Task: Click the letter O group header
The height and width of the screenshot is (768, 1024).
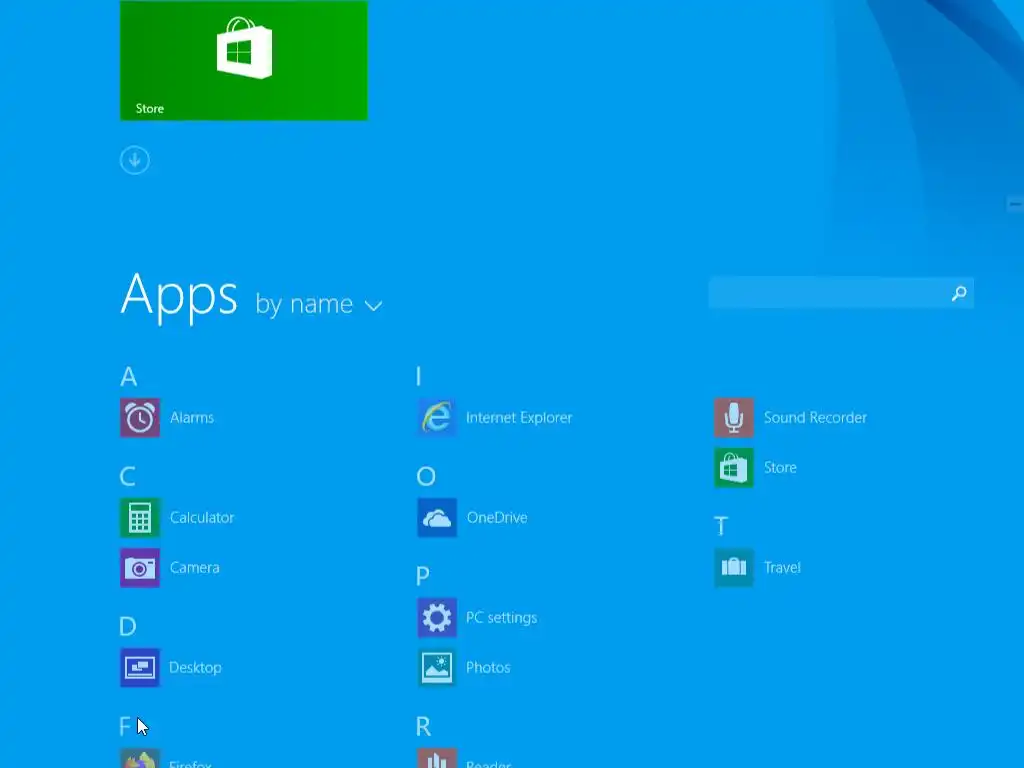Action: (x=426, y=477)
